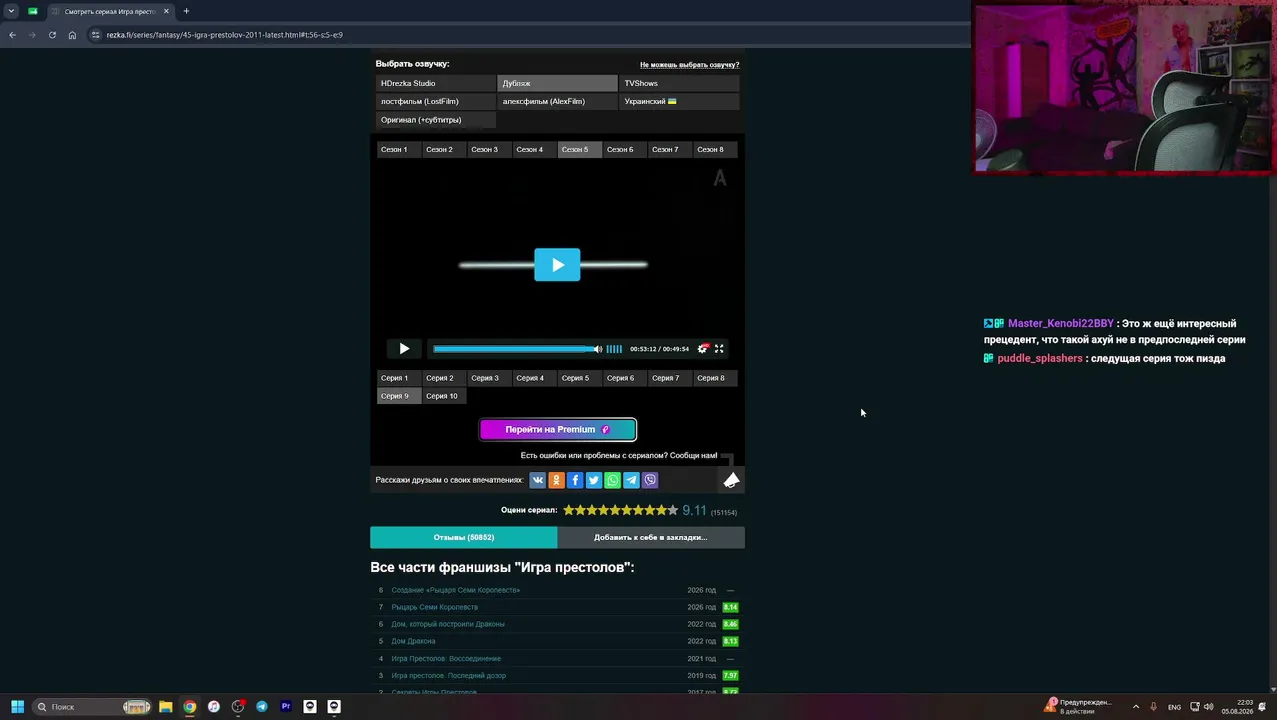The height and width of the screenshot is (720, 1277).
Task: Mute audio via speaker icon in player
Action: pos(598,349)
